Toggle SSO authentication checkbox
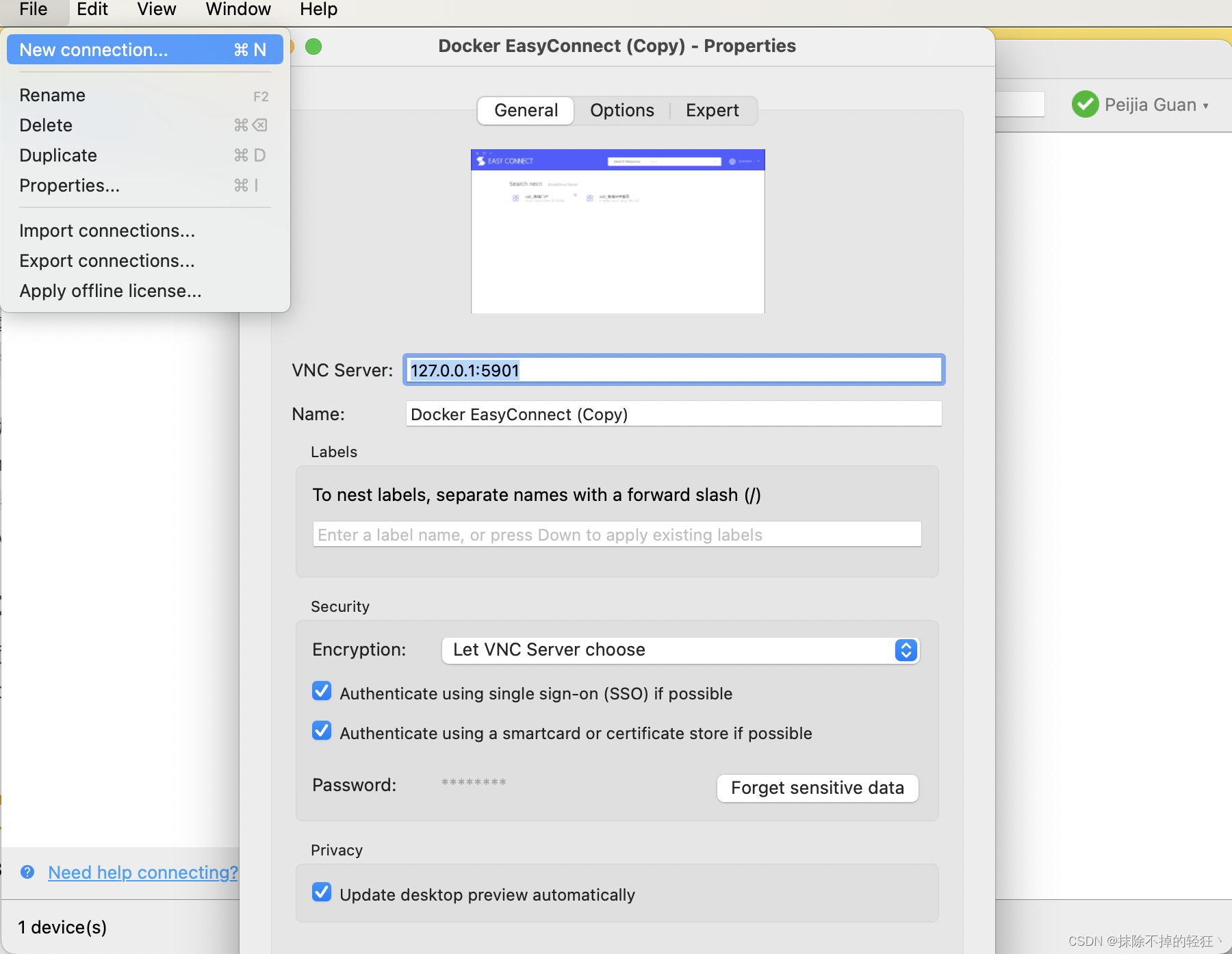The image size is (1232, 954). [322, 691]
